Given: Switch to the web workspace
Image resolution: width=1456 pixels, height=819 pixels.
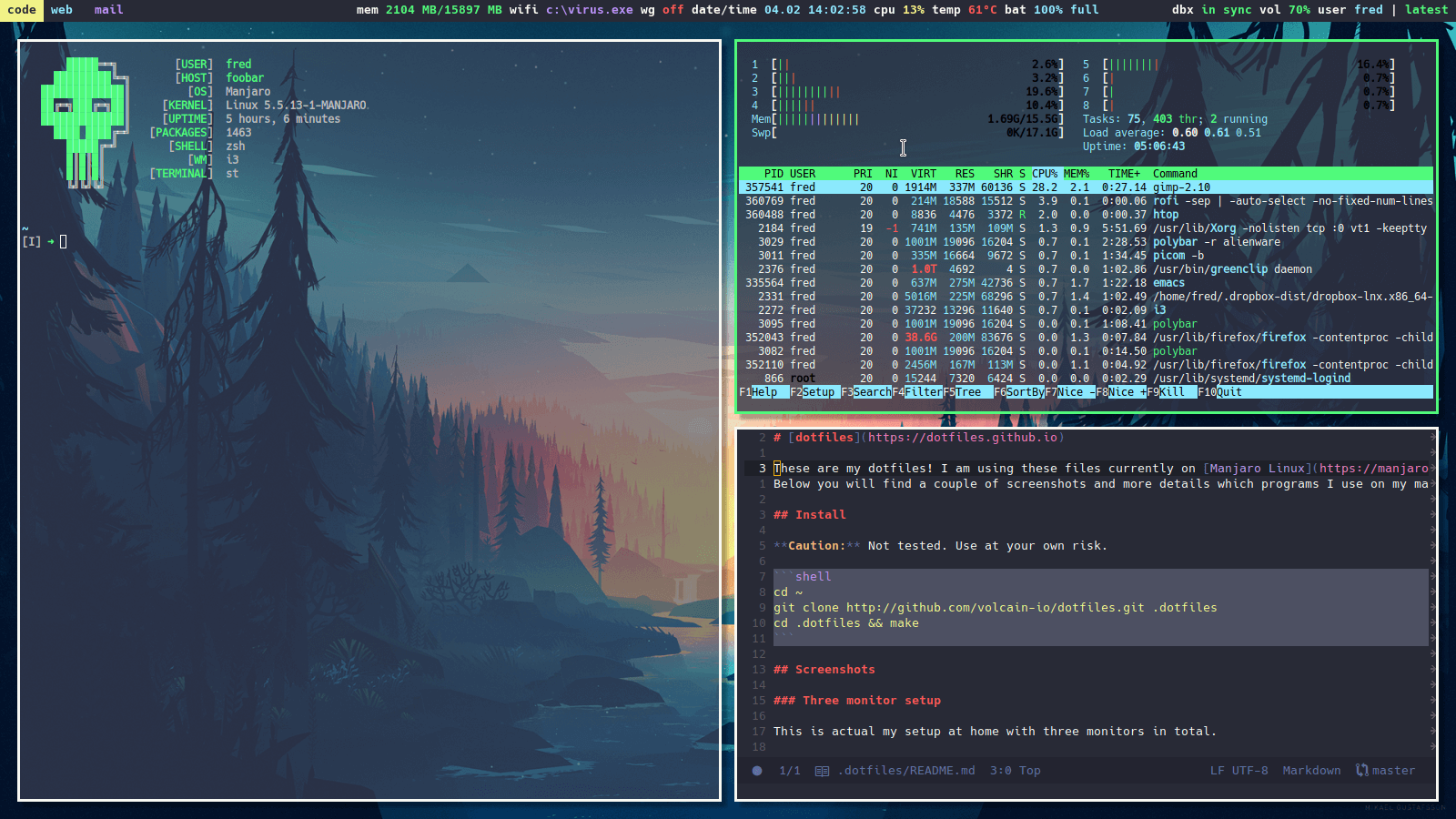Looking at the screenshot, I should (62, 10).
